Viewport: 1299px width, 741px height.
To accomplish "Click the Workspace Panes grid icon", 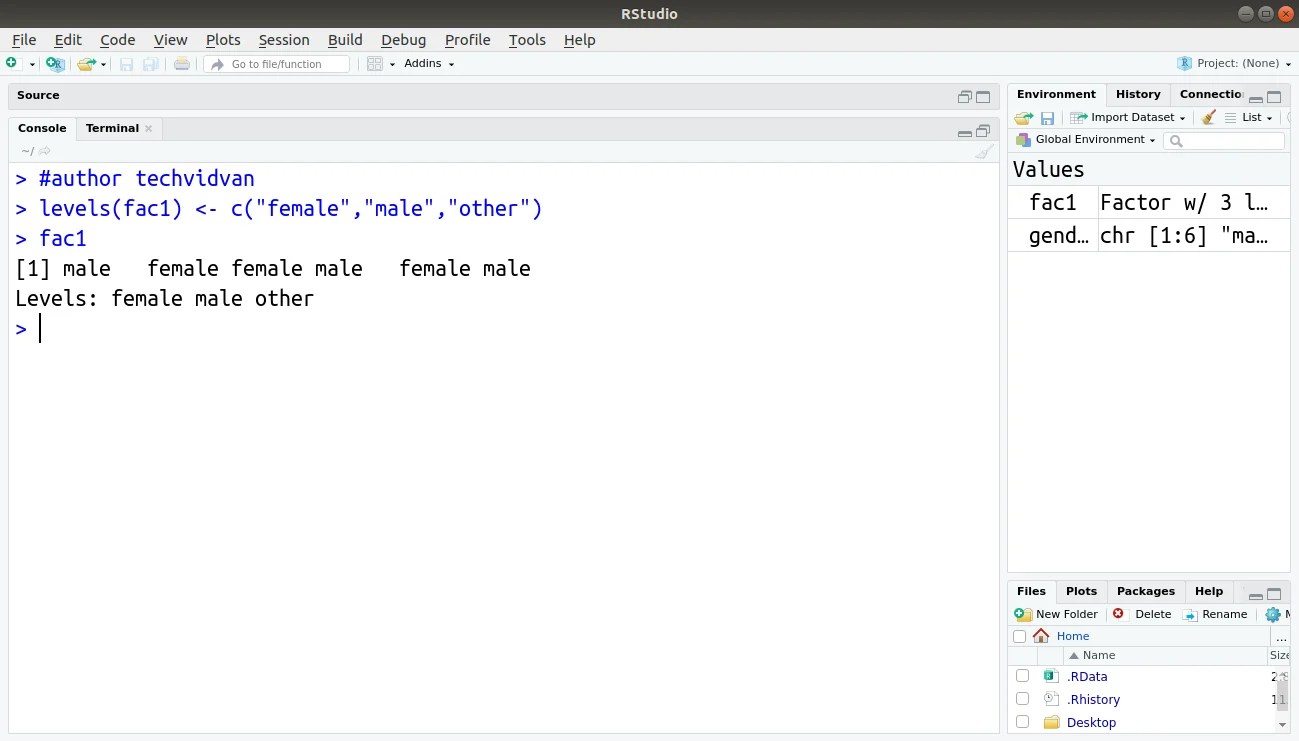I will 375,64.
